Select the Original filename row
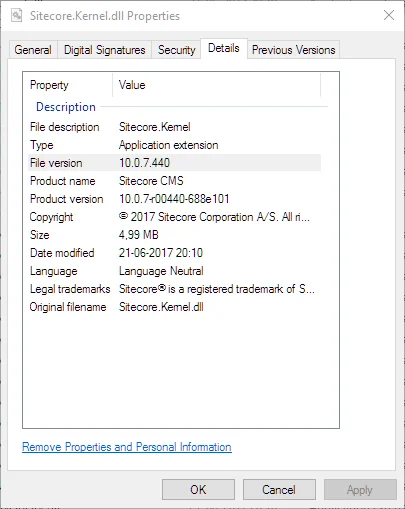Screen dimensions: 405x509 click(x=174, y=307)
